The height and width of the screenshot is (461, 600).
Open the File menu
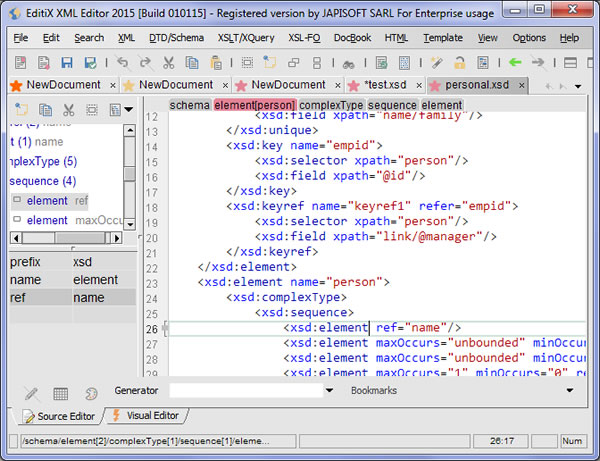point(21,38)
